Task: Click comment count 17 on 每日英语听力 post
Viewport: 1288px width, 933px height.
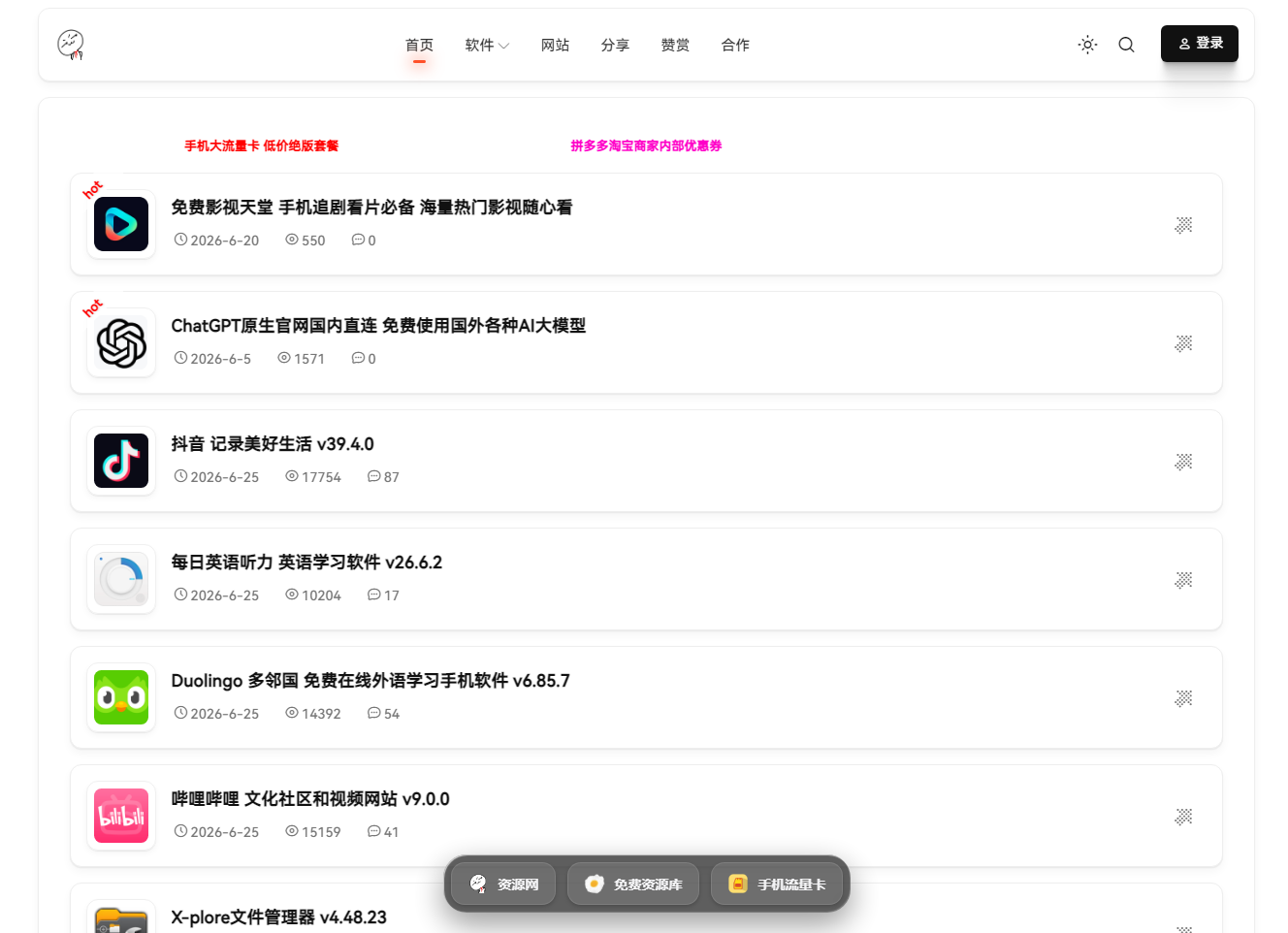Action: pyautogui.click(x=383, y=595)
